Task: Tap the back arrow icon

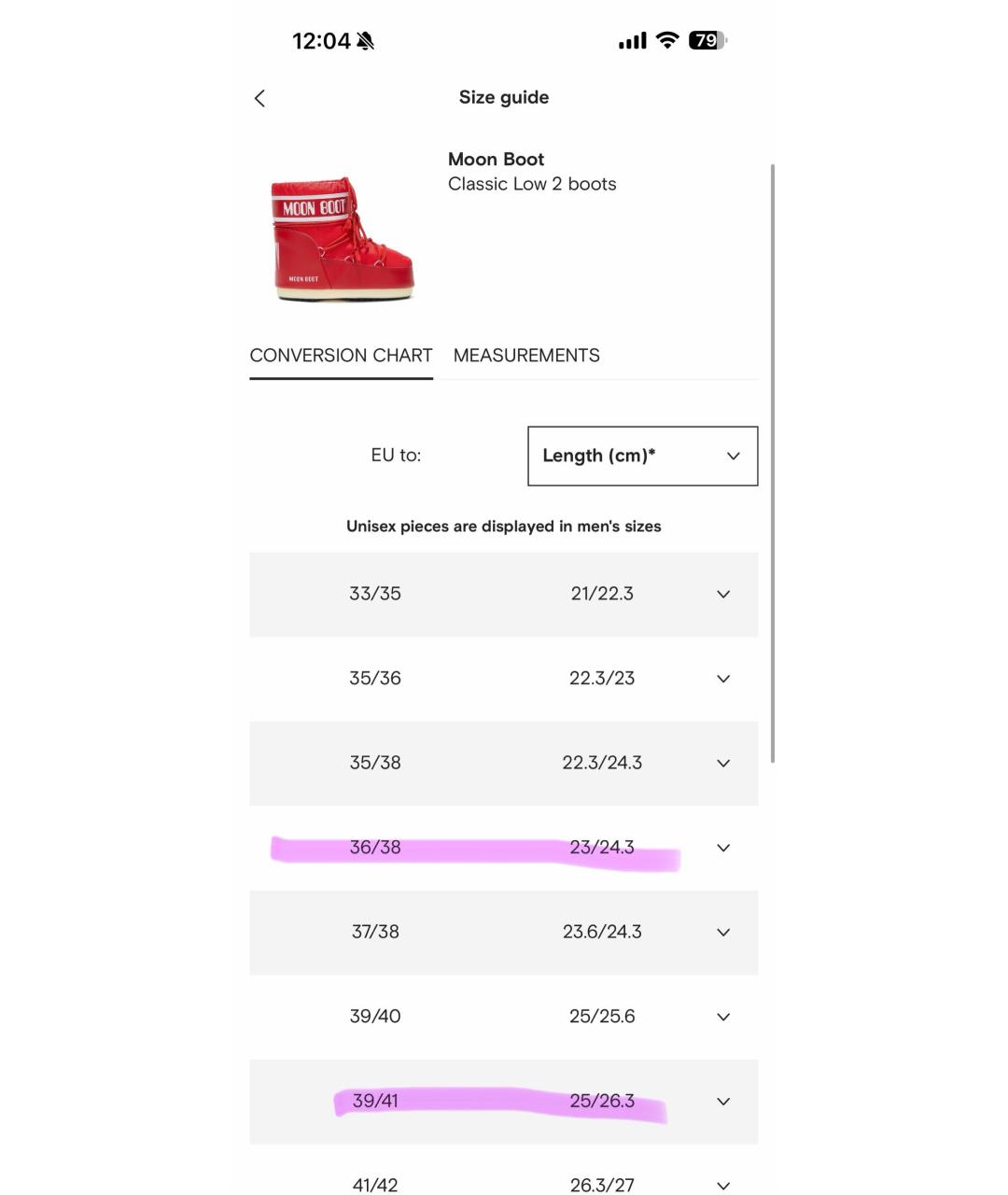Action: (259, 98)
